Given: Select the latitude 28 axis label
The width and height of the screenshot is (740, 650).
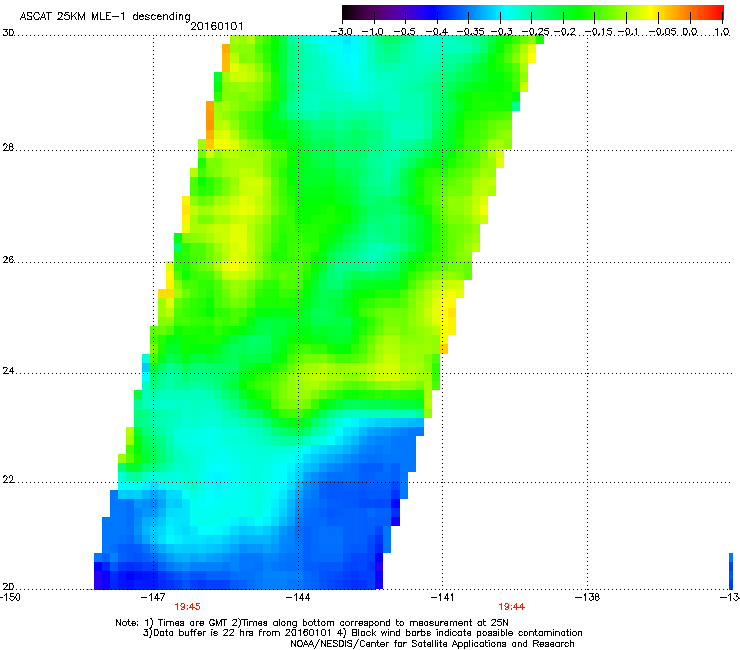Looking at the screenshot, I should click(8, 148).
